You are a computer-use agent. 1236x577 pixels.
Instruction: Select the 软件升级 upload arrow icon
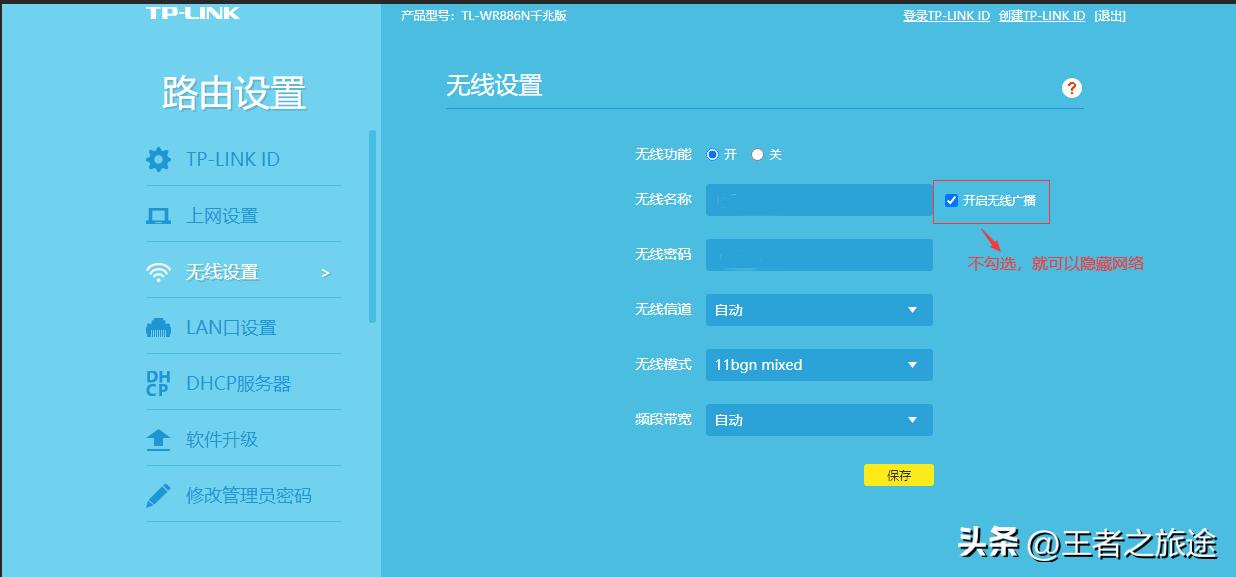pyautogui.click(x=158, y=438)
